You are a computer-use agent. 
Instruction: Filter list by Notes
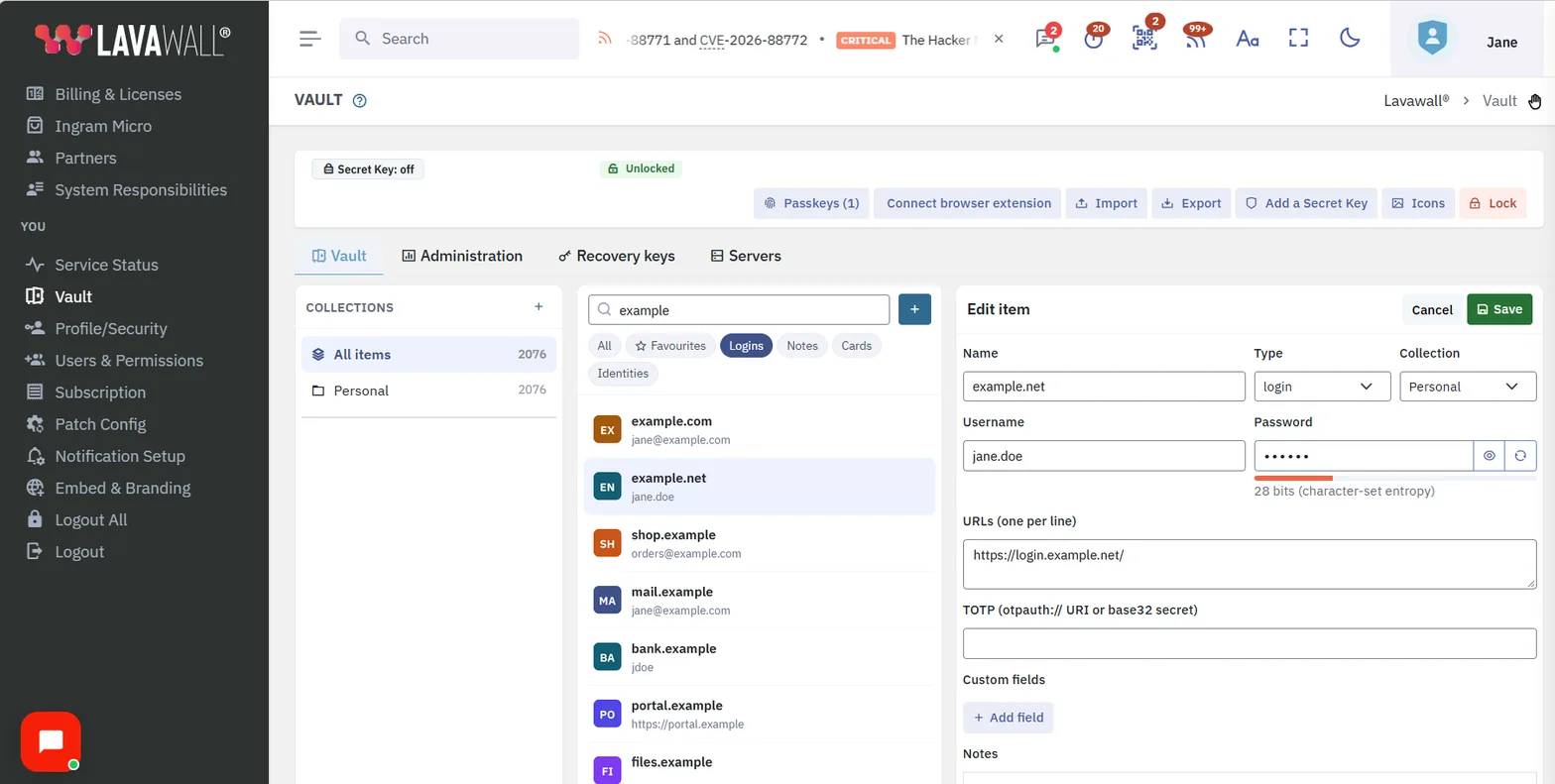tap(802, 346)
